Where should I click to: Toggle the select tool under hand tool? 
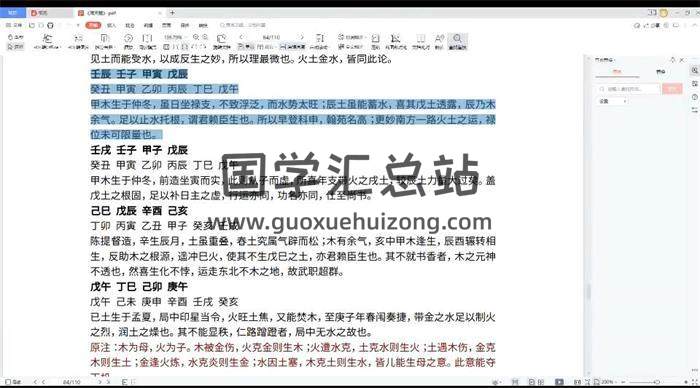click(x=16, y=46)
